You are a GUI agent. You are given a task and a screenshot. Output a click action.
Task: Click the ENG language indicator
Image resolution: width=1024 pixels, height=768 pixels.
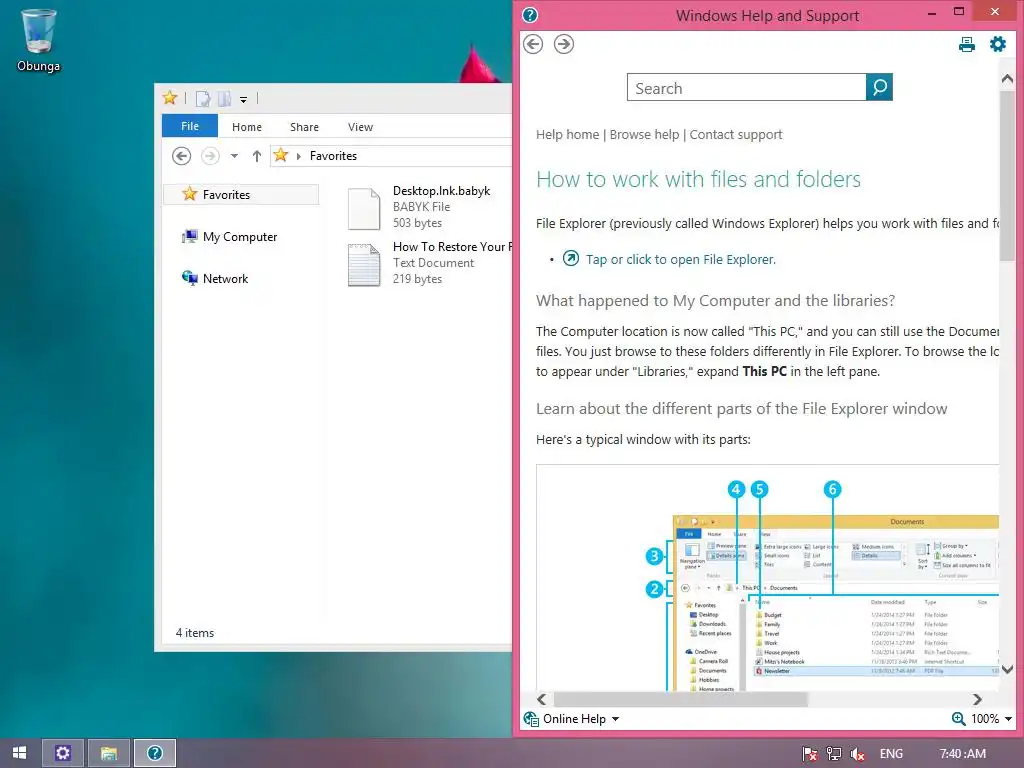click(891, 754)
